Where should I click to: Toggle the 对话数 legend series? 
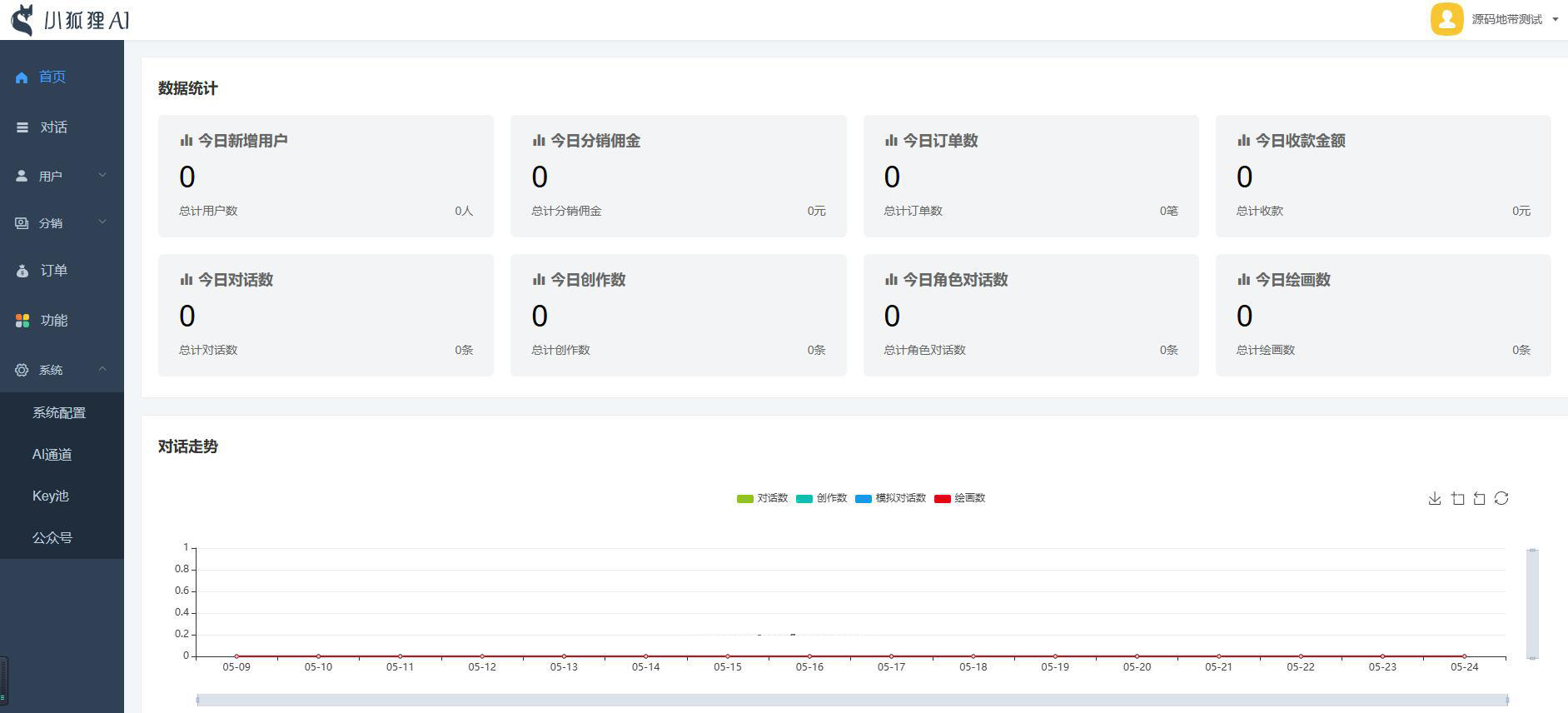pyautogui.click(x=762, y=498)
